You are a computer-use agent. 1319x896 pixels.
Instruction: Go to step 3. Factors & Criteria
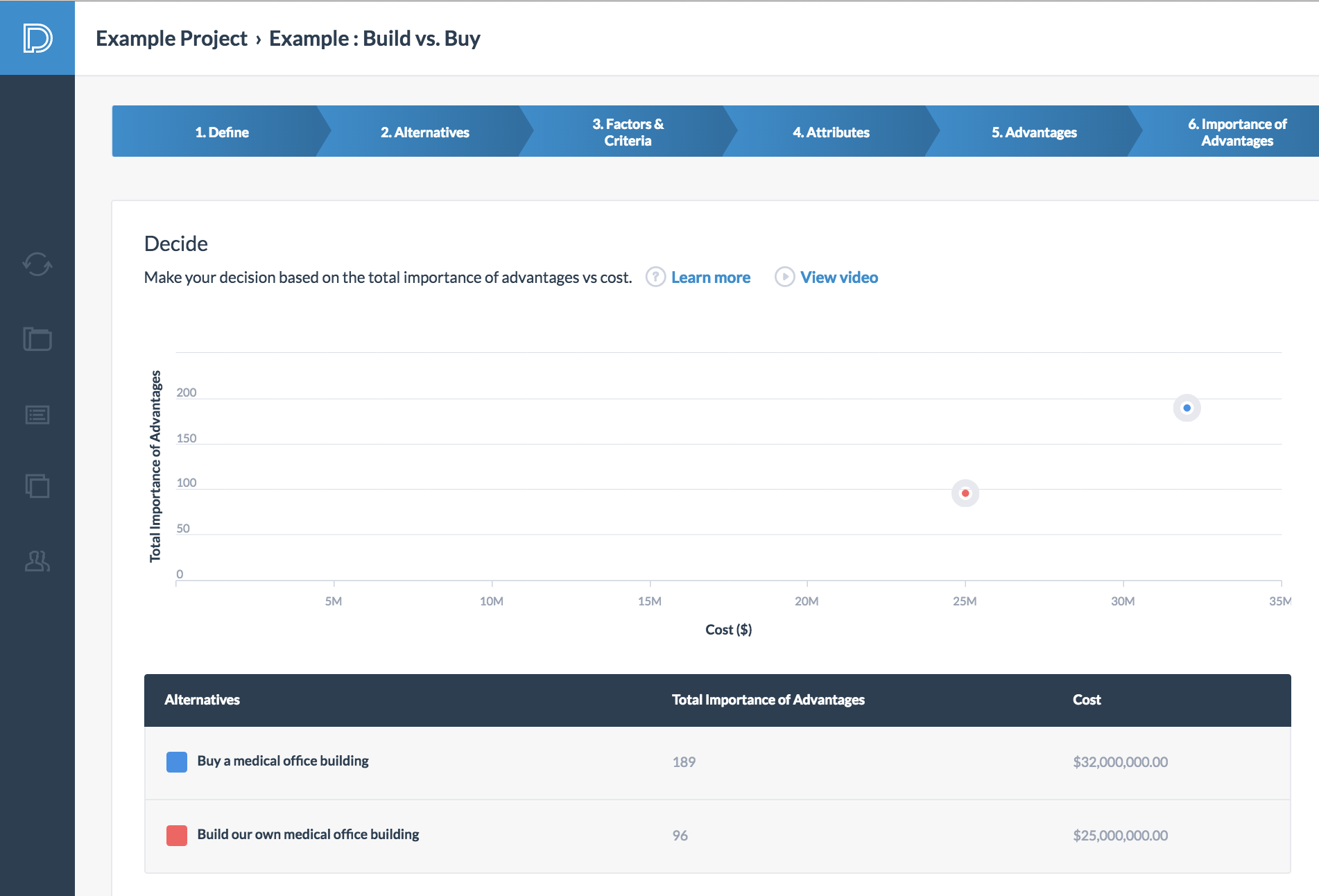628,132
